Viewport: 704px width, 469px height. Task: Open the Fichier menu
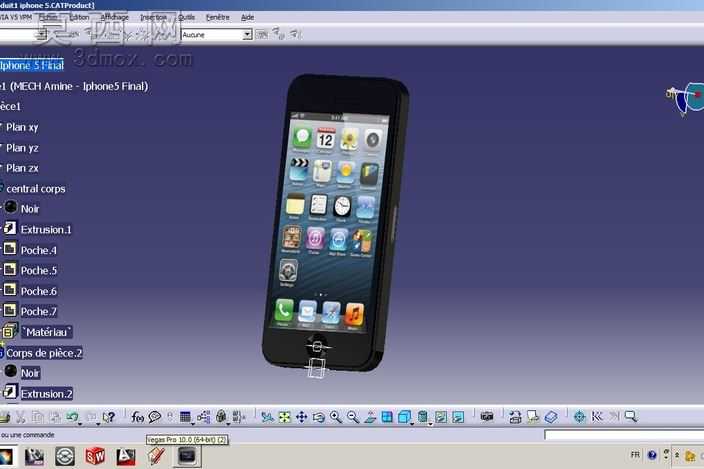48,17
